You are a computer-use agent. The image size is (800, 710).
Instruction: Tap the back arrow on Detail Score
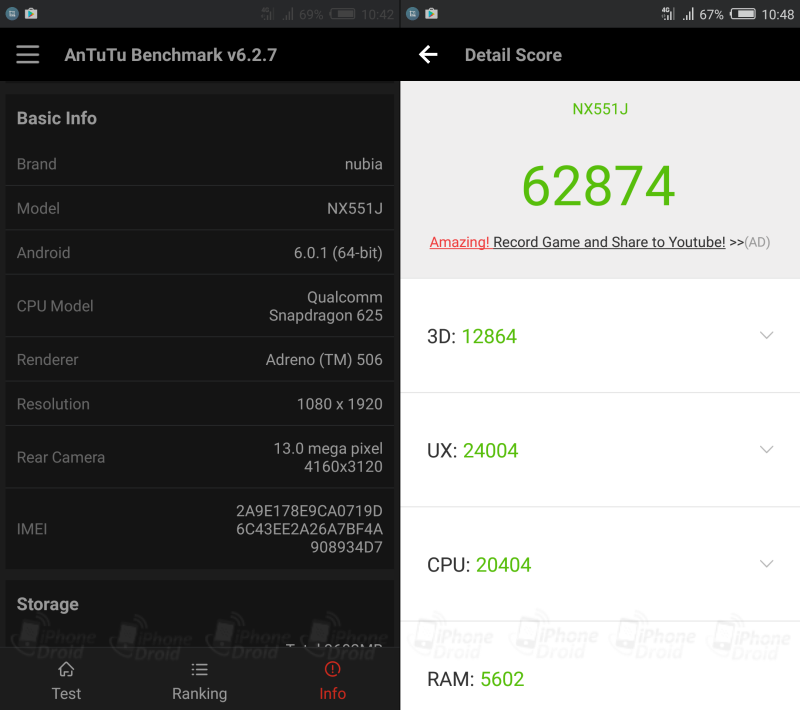tap(428, 55)
